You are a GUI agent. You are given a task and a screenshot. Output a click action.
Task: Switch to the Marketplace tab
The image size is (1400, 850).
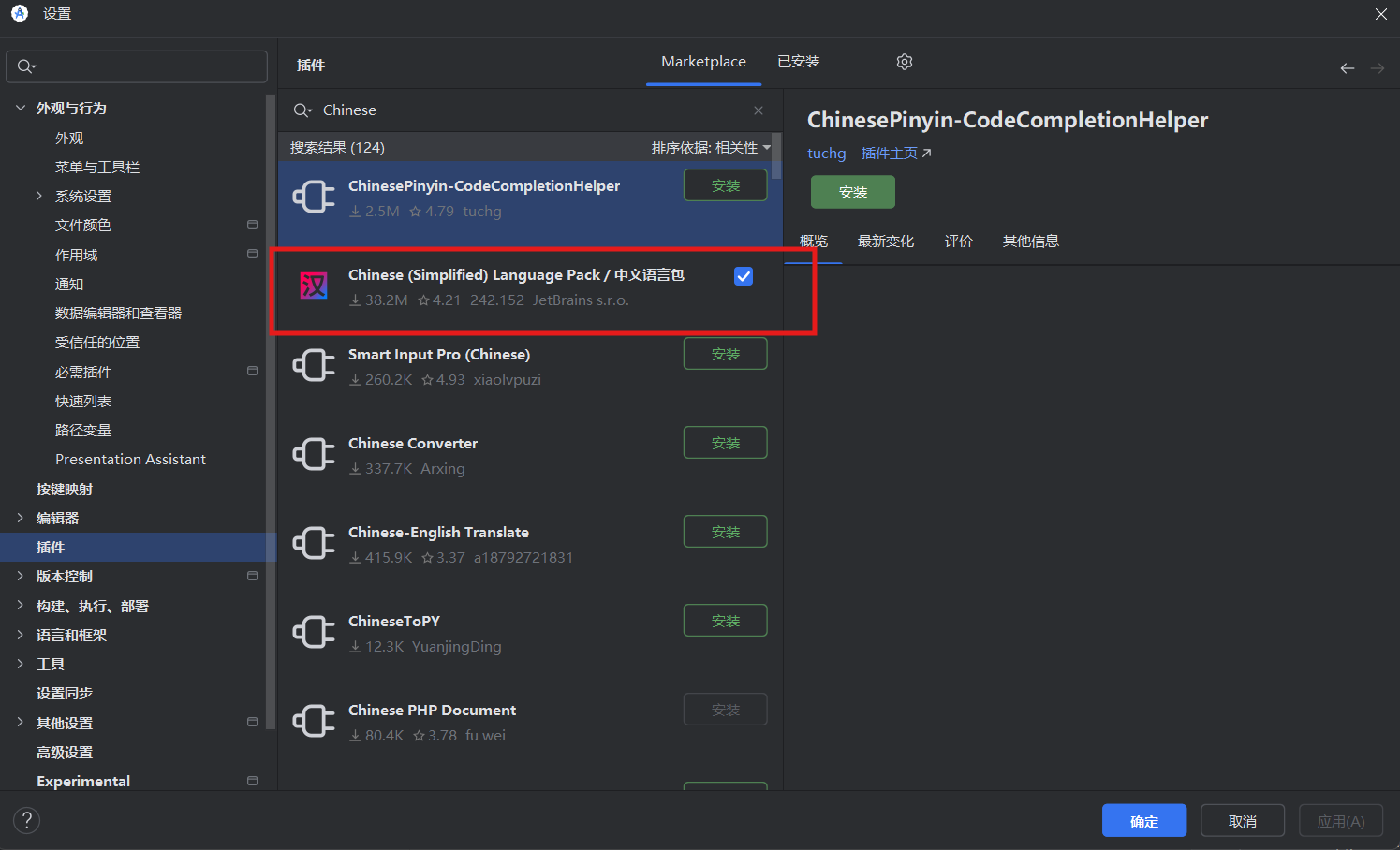(703, 62)
